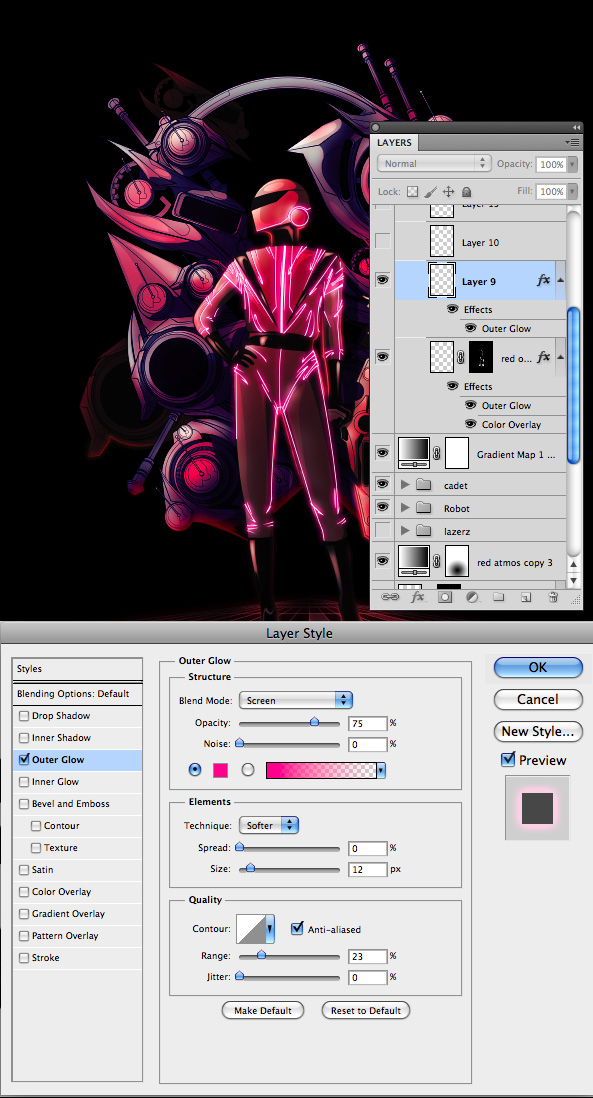Click the mask link chain on red o... layer
Image resolution: width=593 pixels, height=1098 pixels.
tap(461, 357)
